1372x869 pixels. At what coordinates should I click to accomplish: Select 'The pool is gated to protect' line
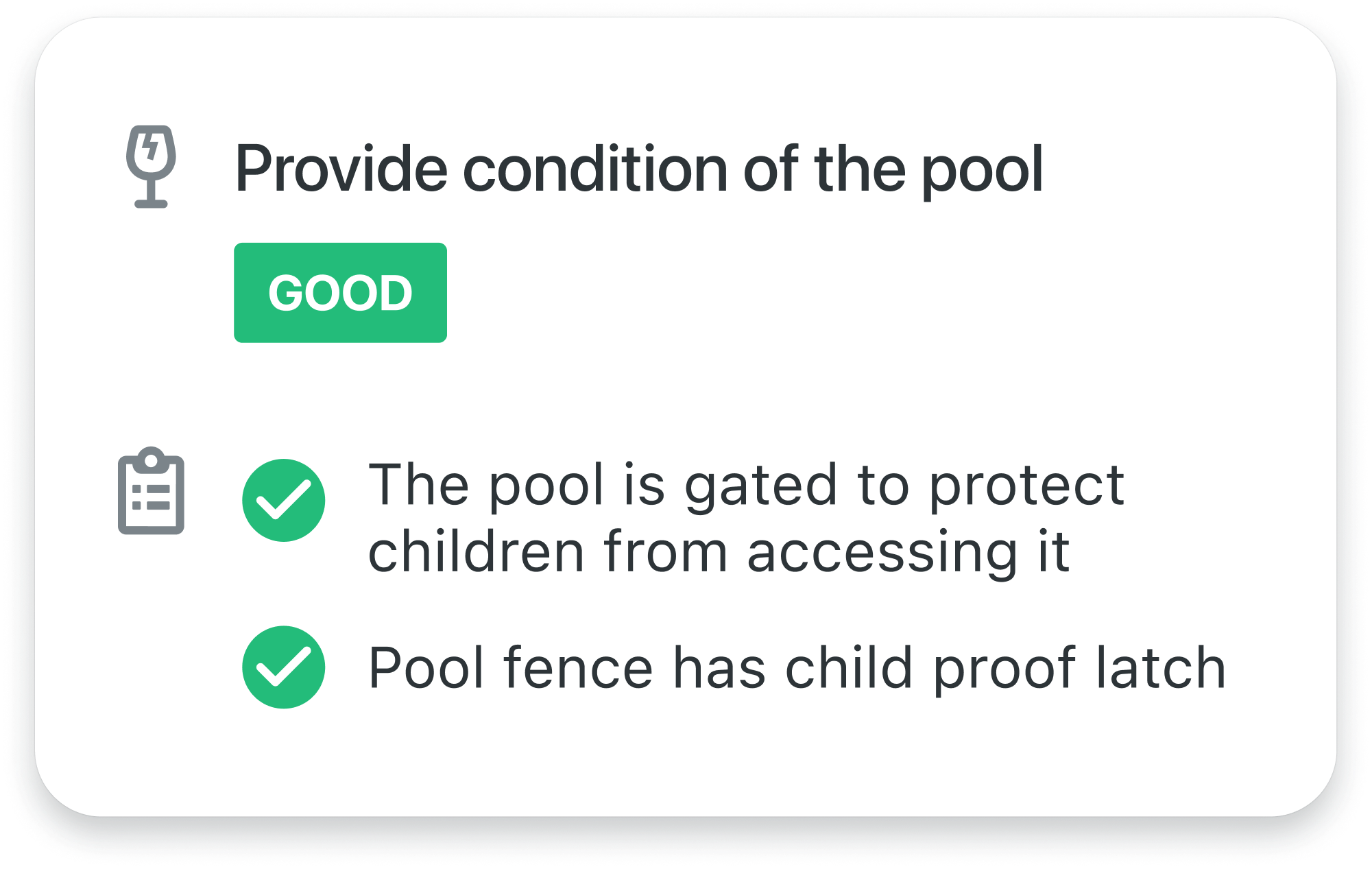[745, 486]
